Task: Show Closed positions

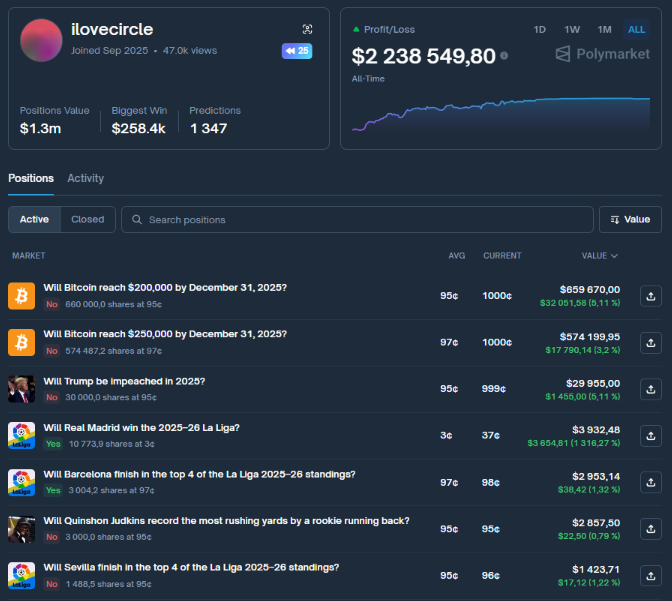Action: coord(87,219)
